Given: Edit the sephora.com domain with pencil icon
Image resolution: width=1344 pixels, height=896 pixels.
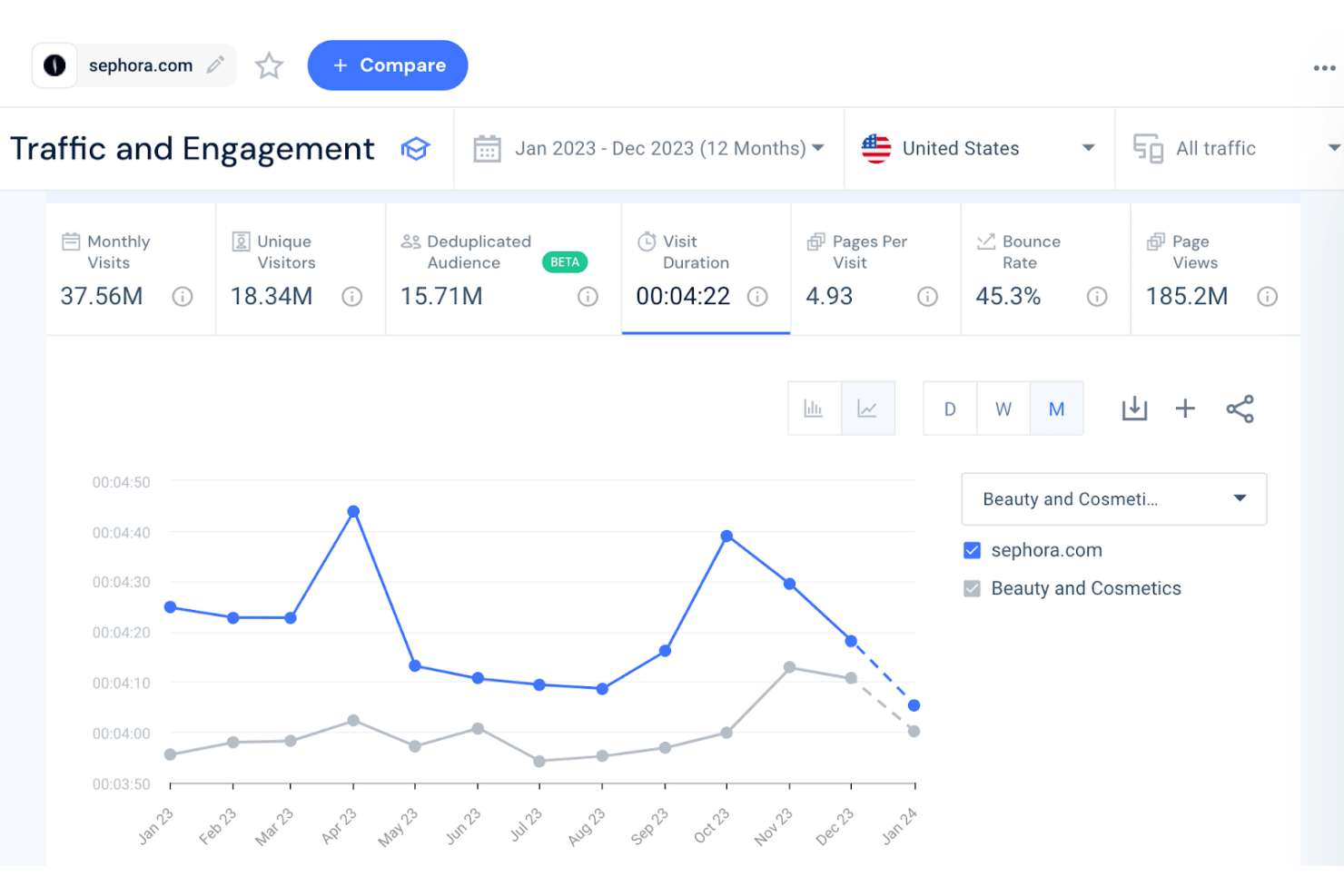Looking at the screenshot, I should coord(215,65).
